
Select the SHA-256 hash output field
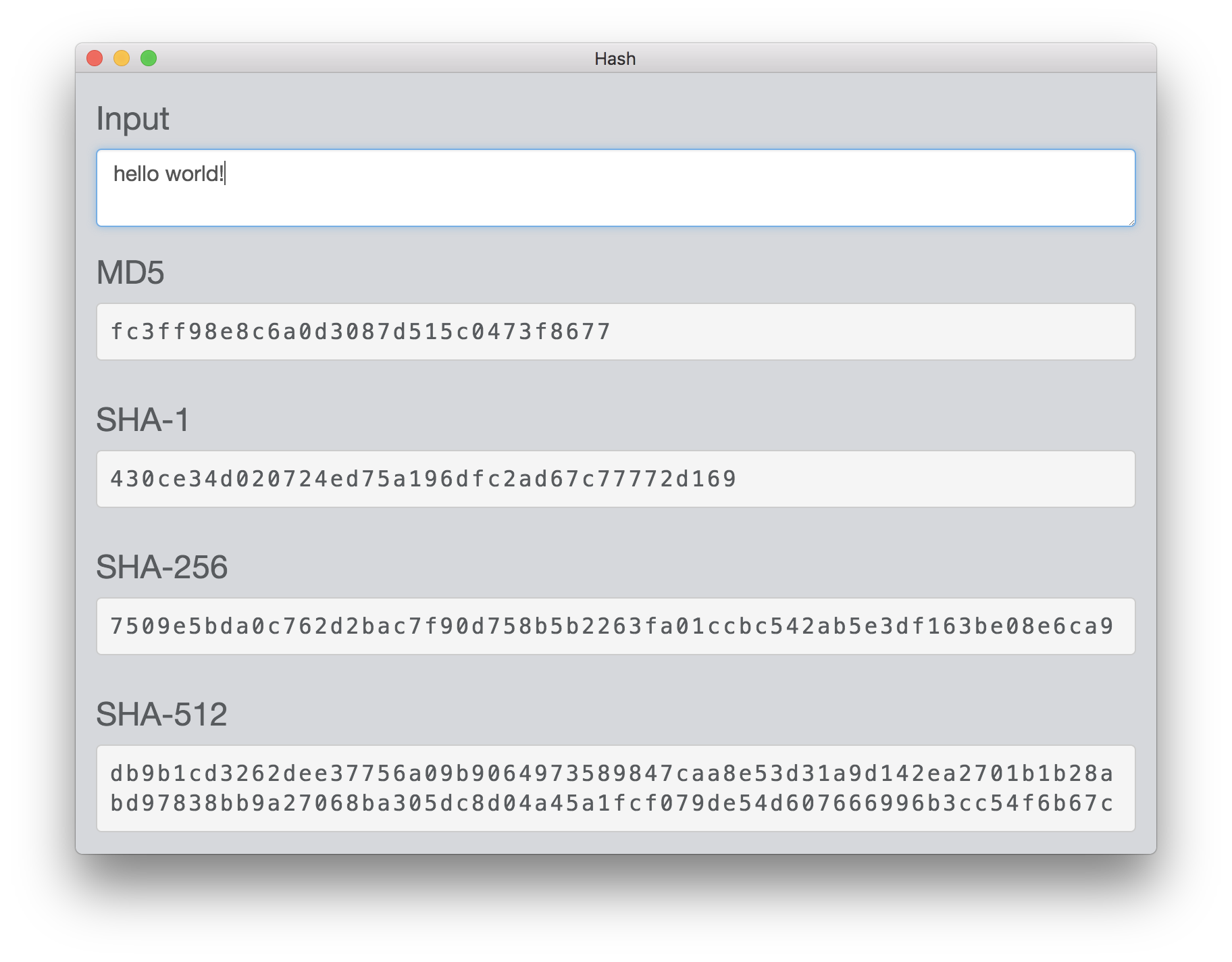point(616,626)
